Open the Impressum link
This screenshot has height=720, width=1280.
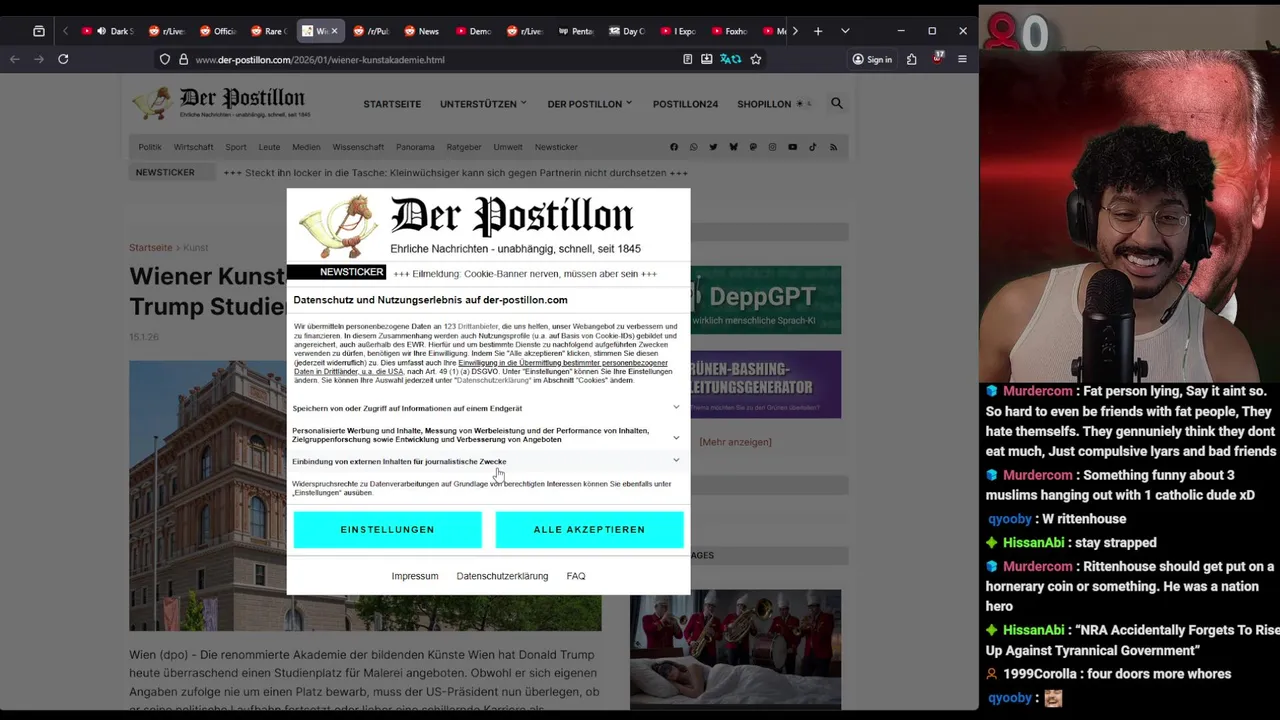pyautogui.click(x=415, y=576)
